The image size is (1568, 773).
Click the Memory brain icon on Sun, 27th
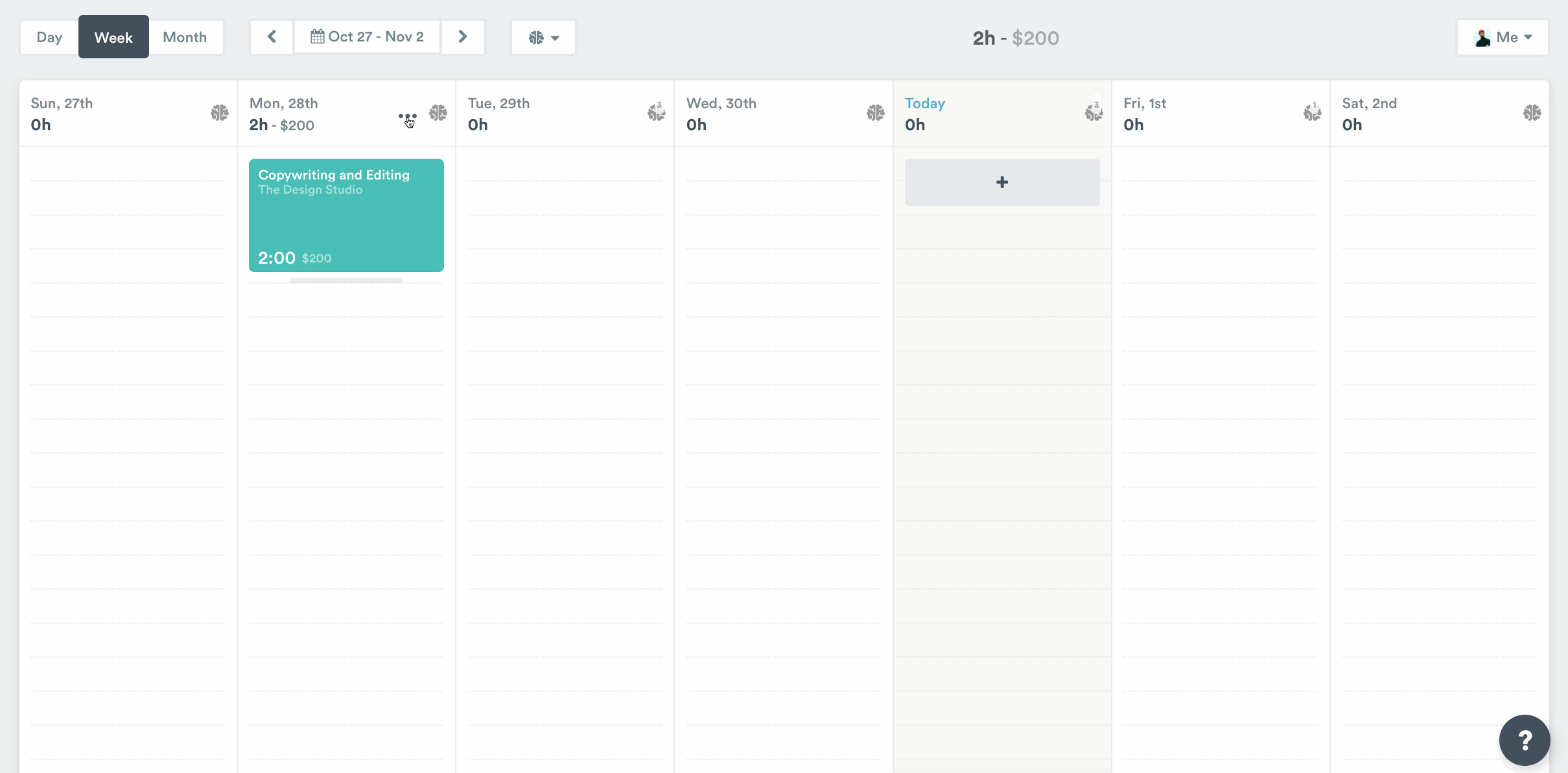click(219, 112)
